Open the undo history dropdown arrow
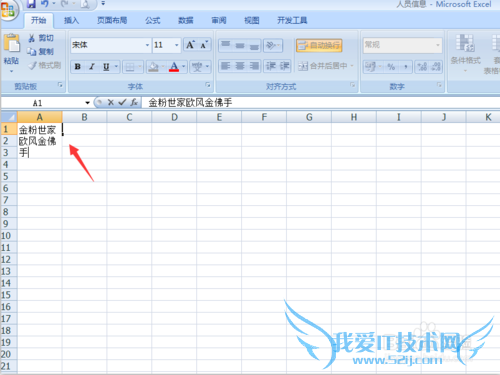The width and height of the screenshot is (500, 375). click(54, 4)
